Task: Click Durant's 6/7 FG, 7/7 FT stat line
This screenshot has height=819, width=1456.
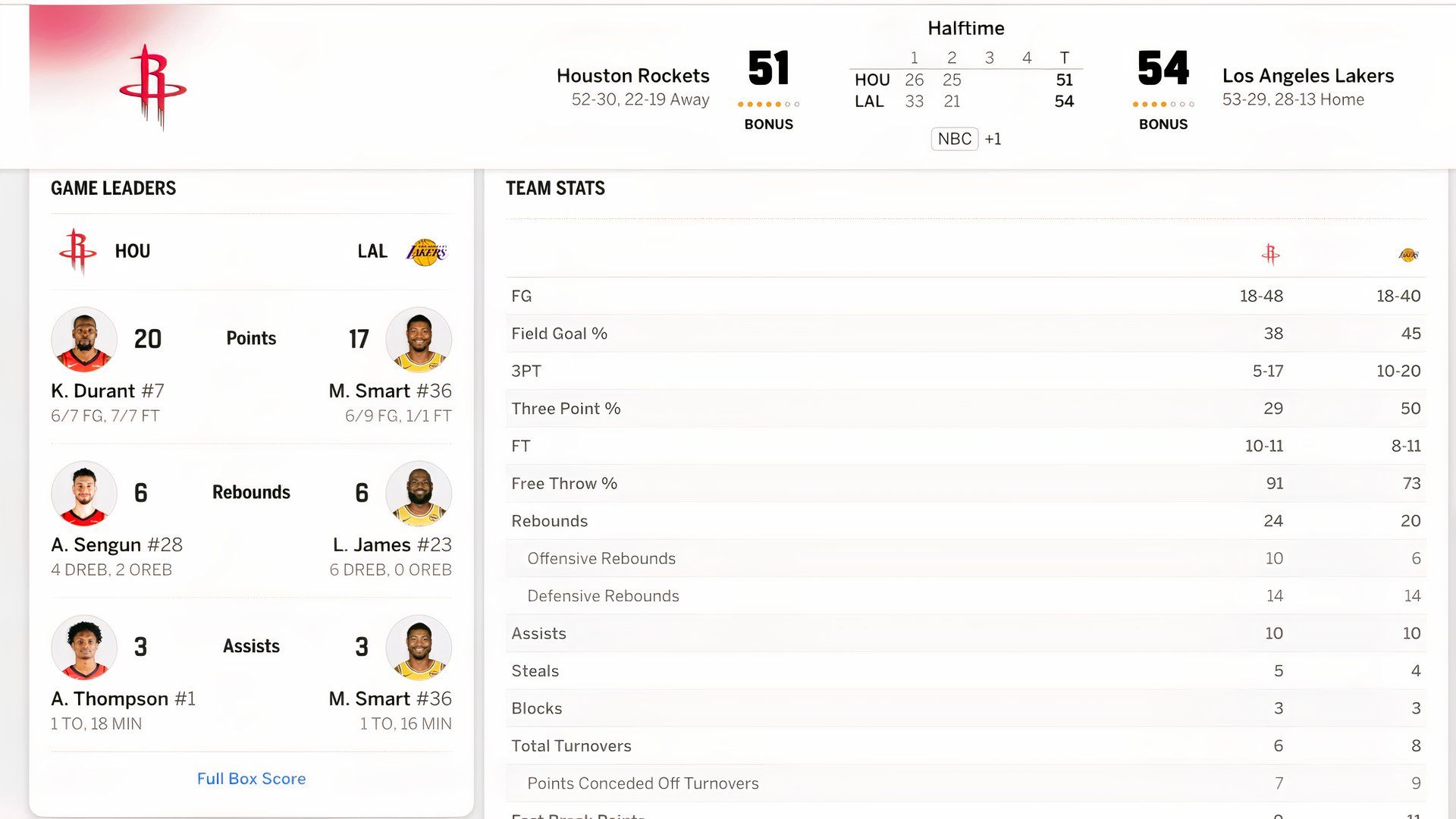Action: [105, 416]
